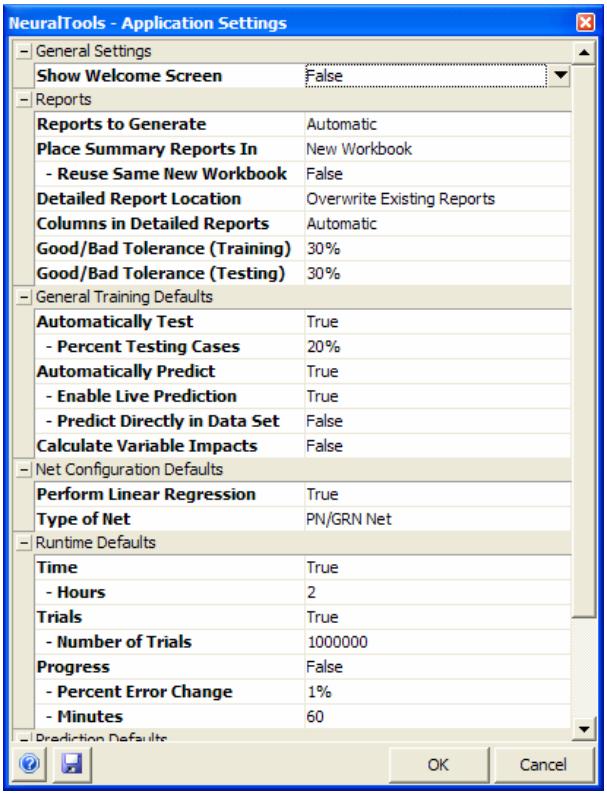Click the Type of Net label
607x793 pixels.
(x=83, y=519)
